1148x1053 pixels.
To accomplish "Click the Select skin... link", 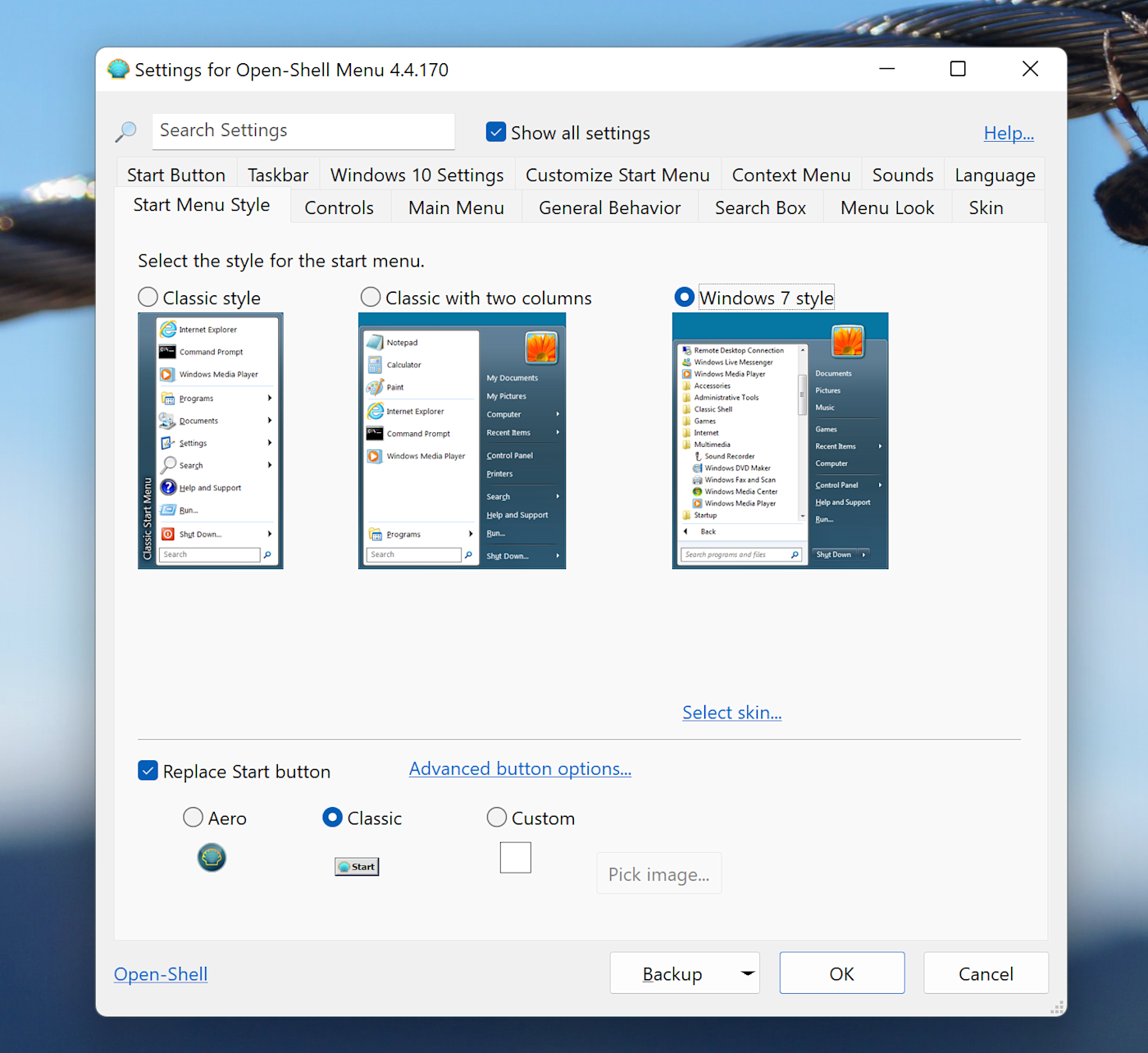I will 731,713.
